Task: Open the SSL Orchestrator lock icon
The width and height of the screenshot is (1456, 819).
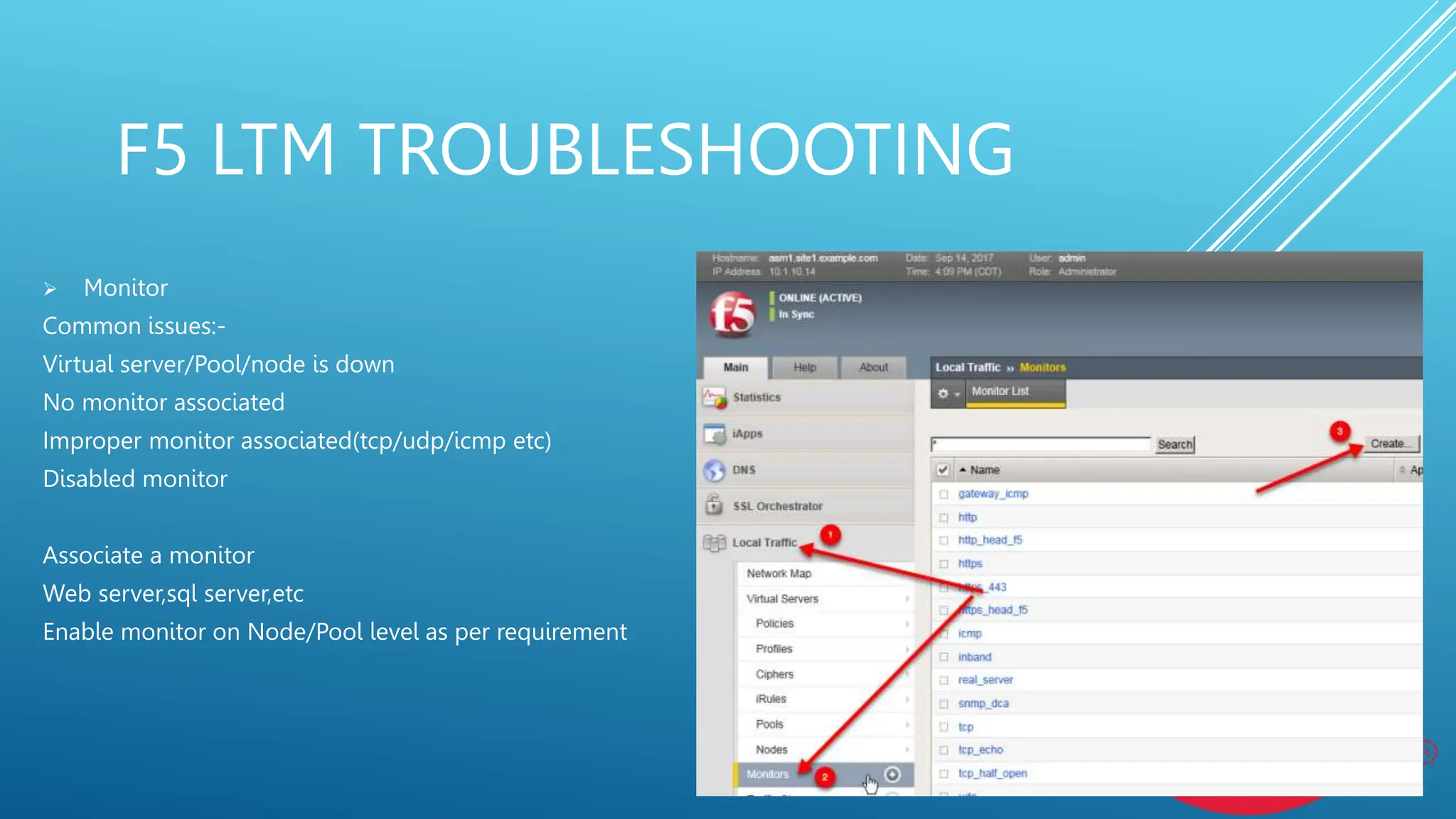Action: (x=714, y=505)
